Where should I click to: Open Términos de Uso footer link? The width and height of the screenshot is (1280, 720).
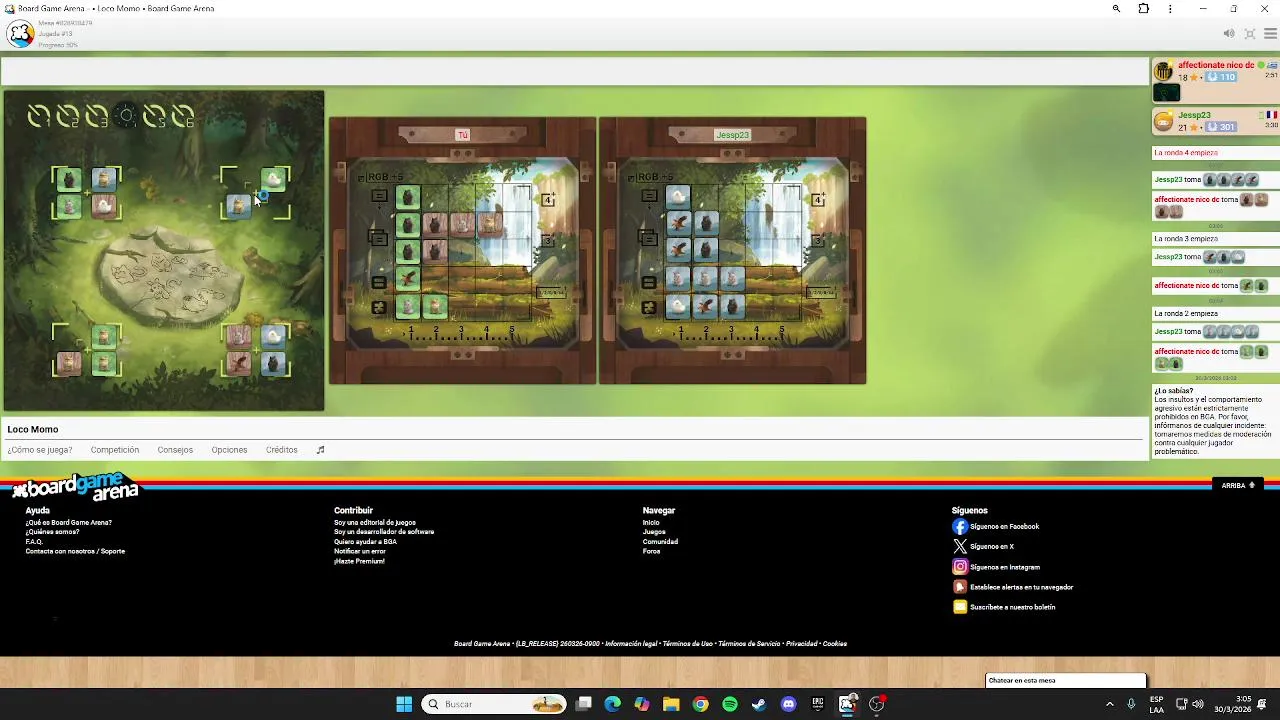[x=688, y=644]
